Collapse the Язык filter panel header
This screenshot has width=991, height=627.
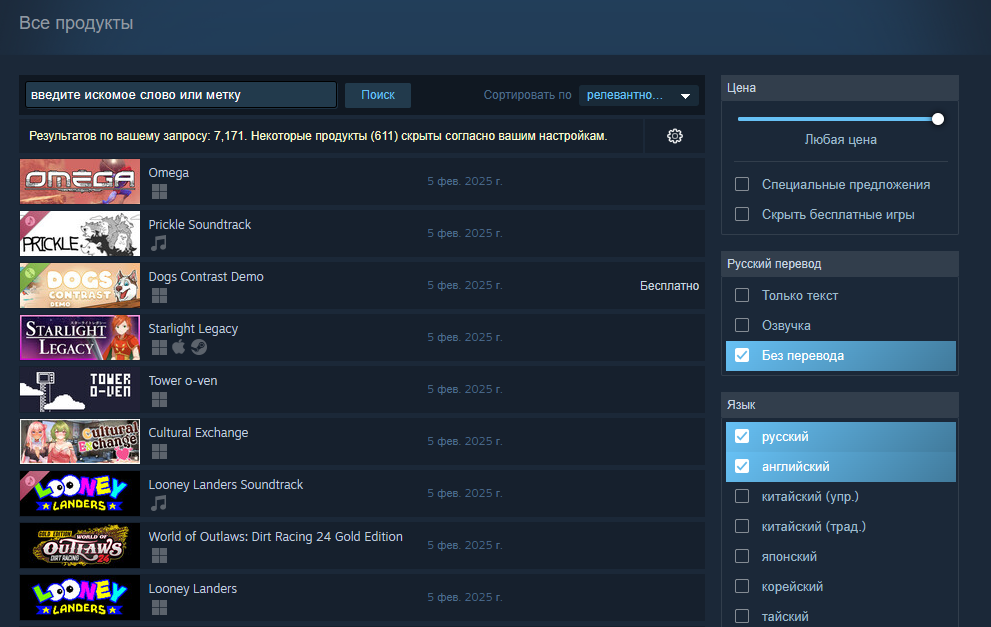839,405
